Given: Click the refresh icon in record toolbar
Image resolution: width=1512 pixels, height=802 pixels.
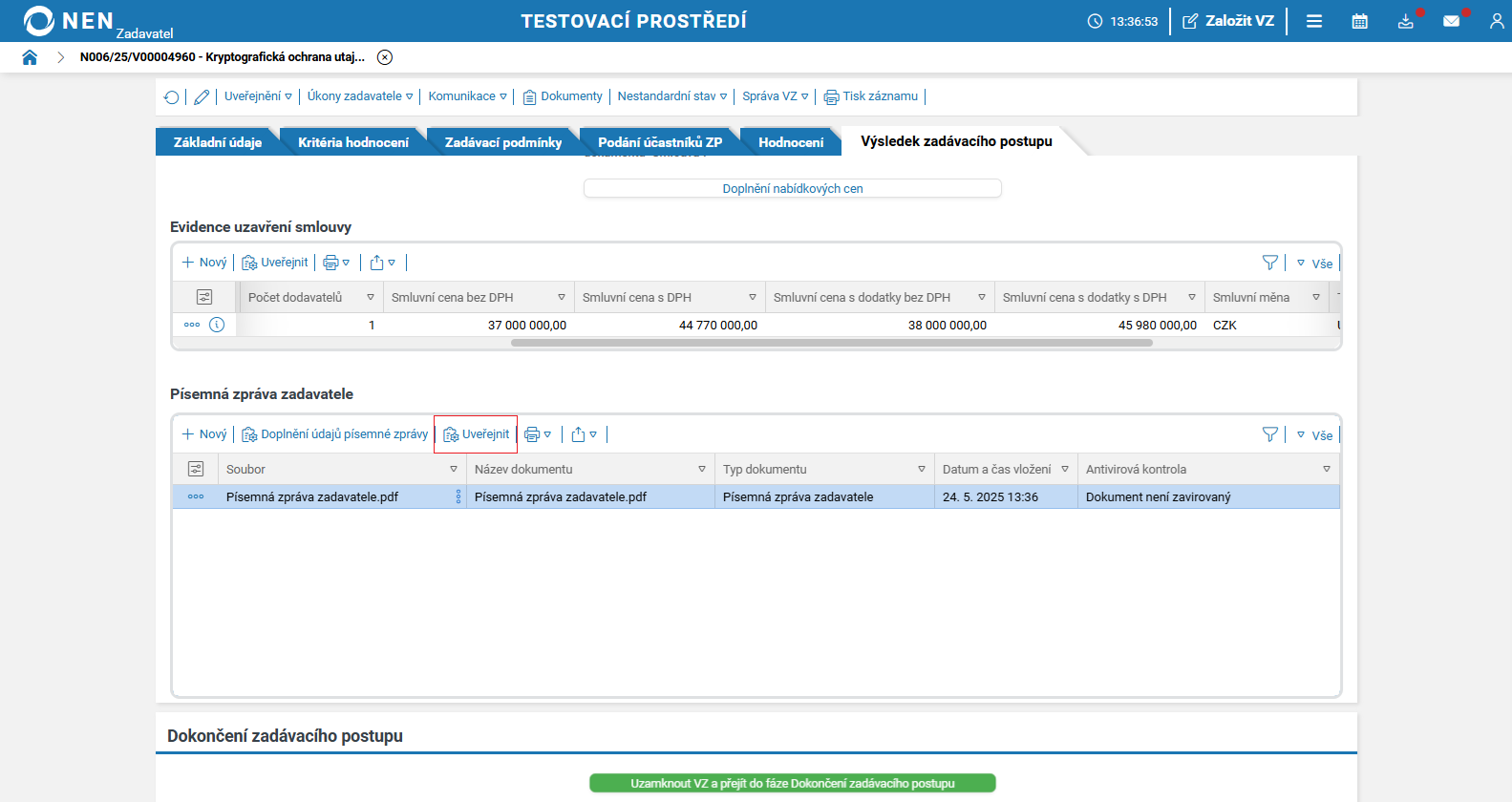Looking at the screenshot, I should (x=171, y=96).
